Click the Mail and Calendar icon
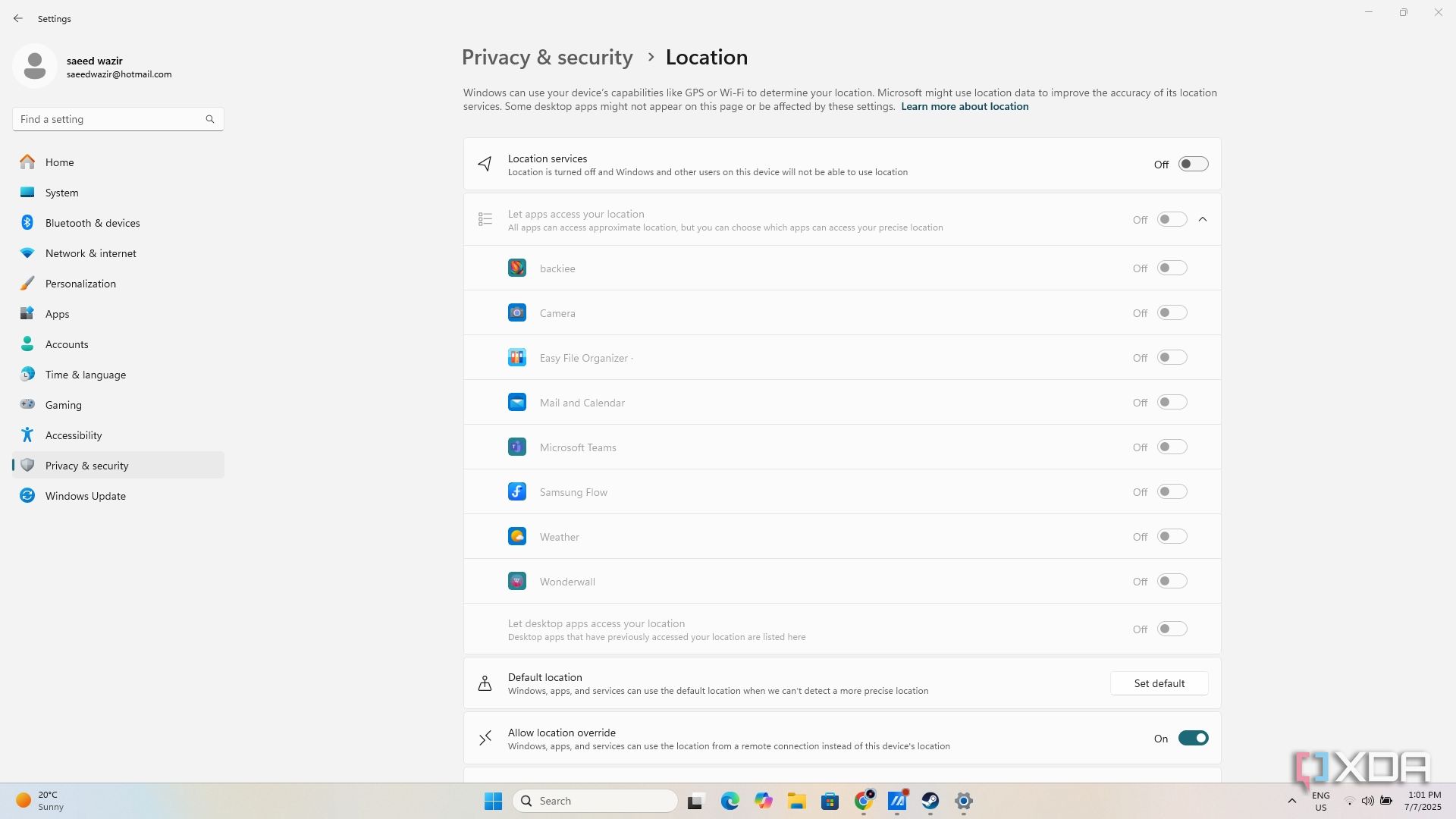 [517, 402]
